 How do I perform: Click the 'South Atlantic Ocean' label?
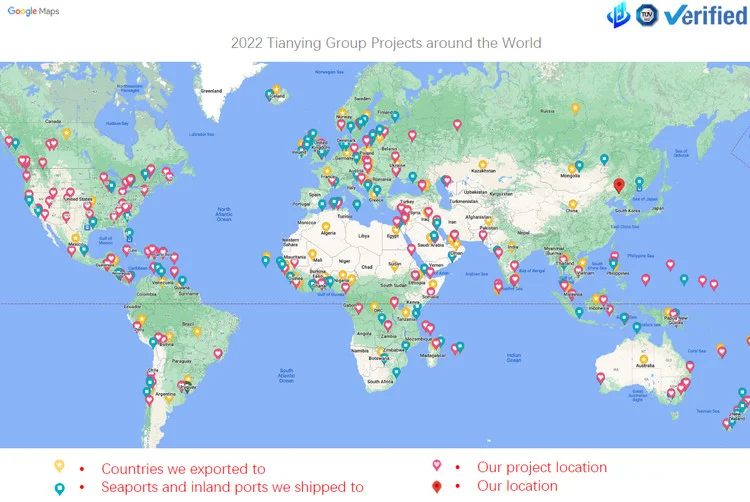tap(287, 376)
